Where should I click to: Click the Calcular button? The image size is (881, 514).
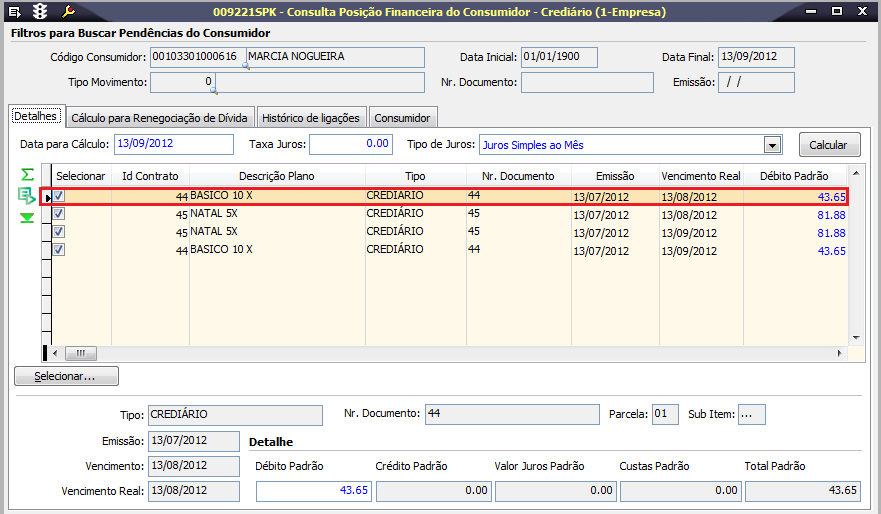click(829, 145)
